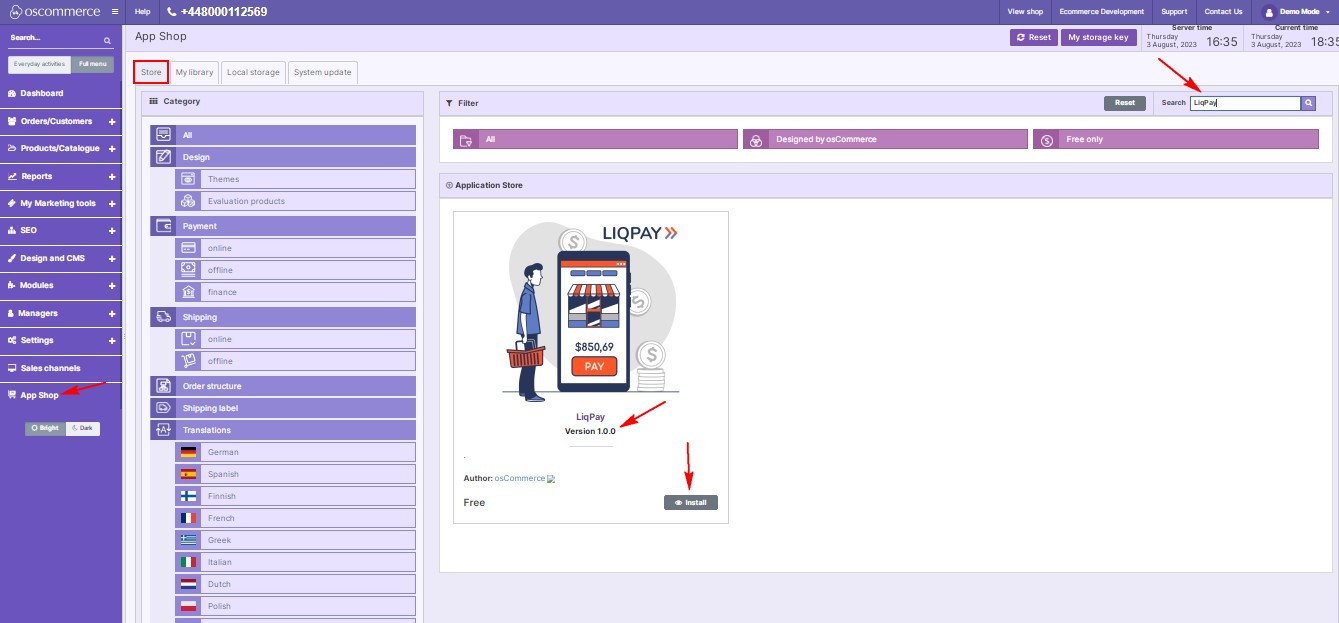Select Dutch translation flag
Image resolution: width=1339 pixels, height=623 pixels.
188,584
